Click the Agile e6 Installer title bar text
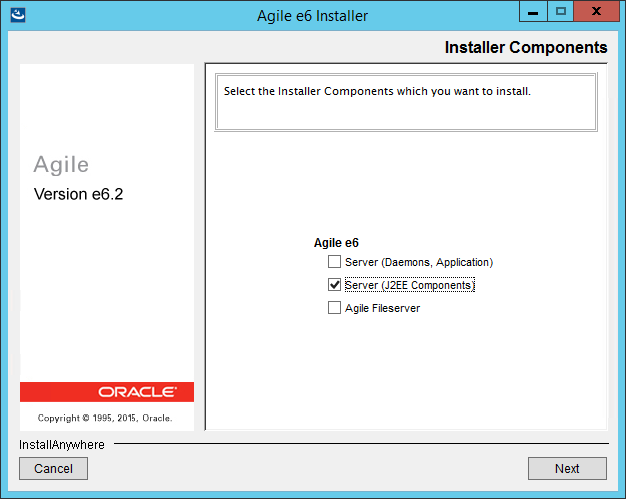626x499 pixels. coord(312,16)
